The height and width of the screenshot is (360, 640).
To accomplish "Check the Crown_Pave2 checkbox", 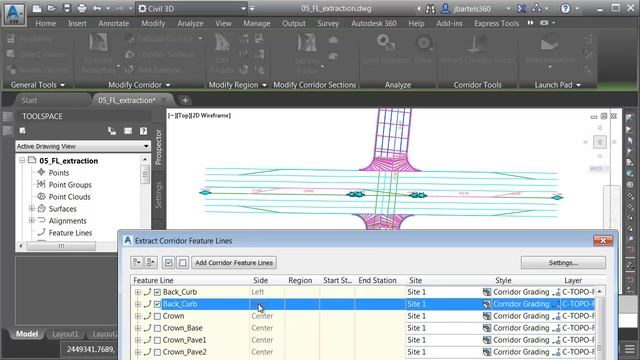I will 158,352.
